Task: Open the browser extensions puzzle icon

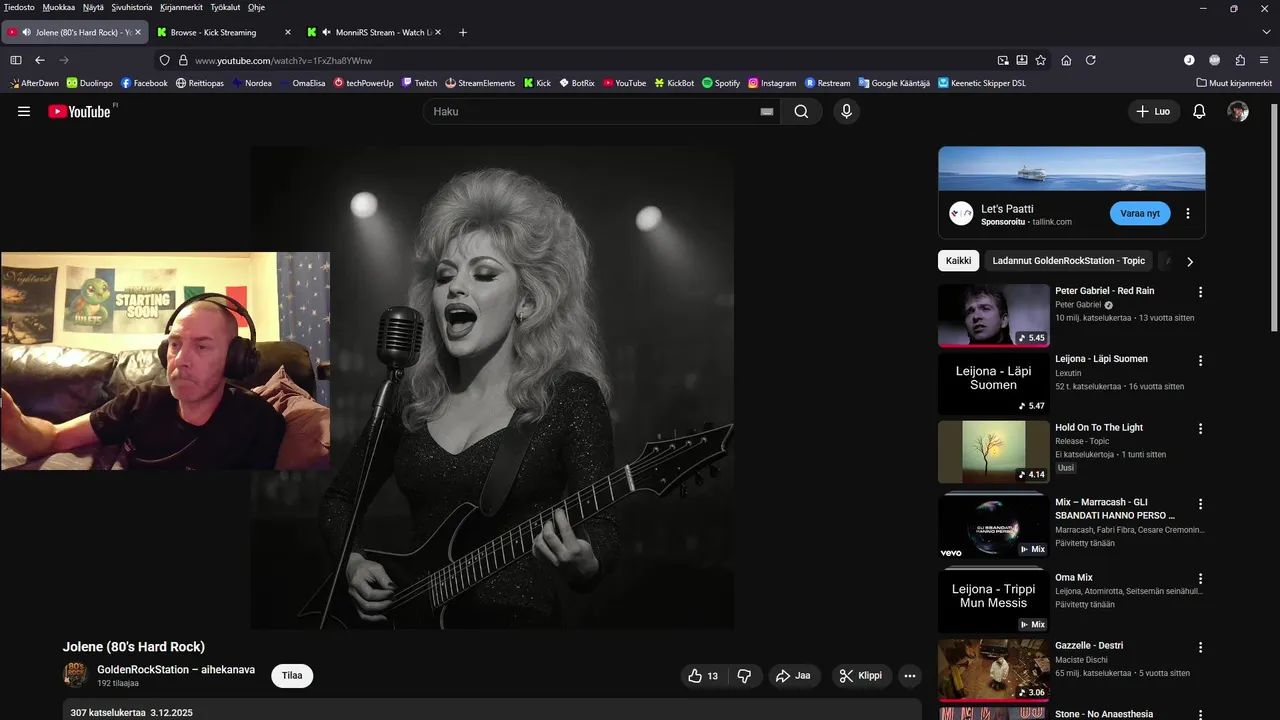Action: [x=1240, y=60]
